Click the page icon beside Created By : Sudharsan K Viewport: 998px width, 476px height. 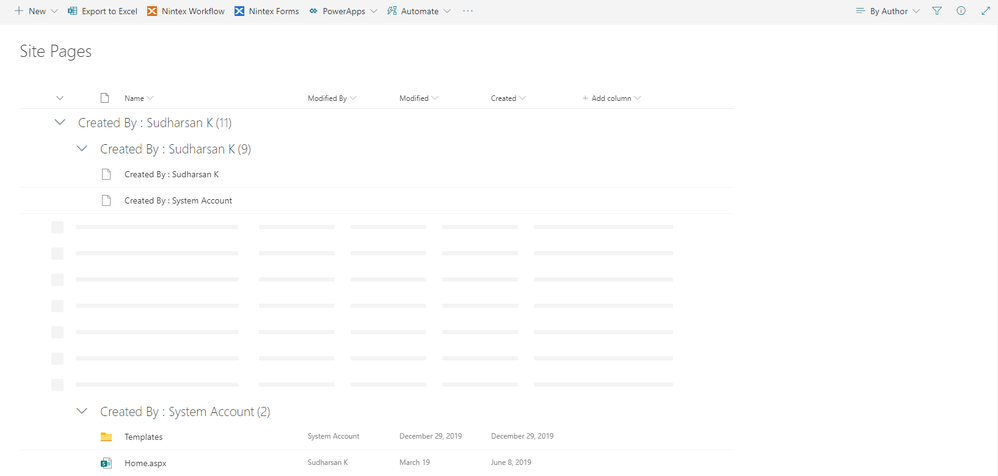click(x=106, y=174)
